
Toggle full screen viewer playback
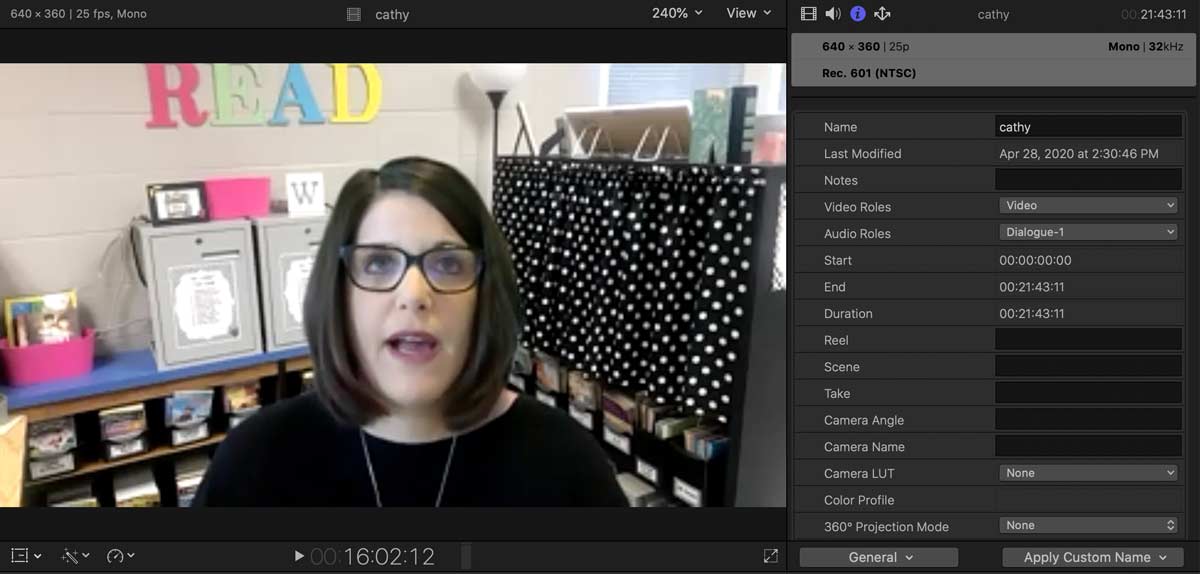tap(770, 556)
